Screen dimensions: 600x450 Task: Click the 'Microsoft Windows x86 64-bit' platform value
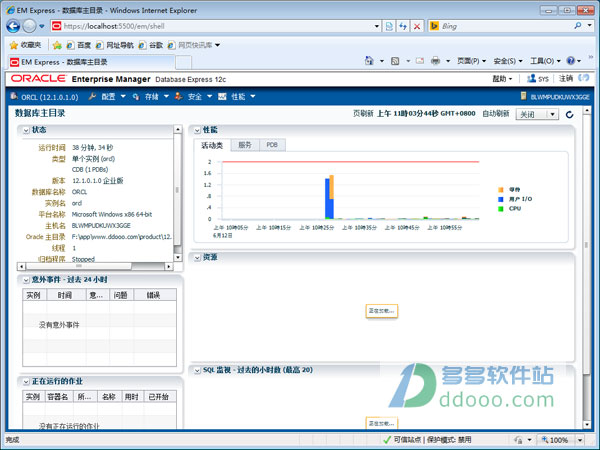[x=112, y=214]
